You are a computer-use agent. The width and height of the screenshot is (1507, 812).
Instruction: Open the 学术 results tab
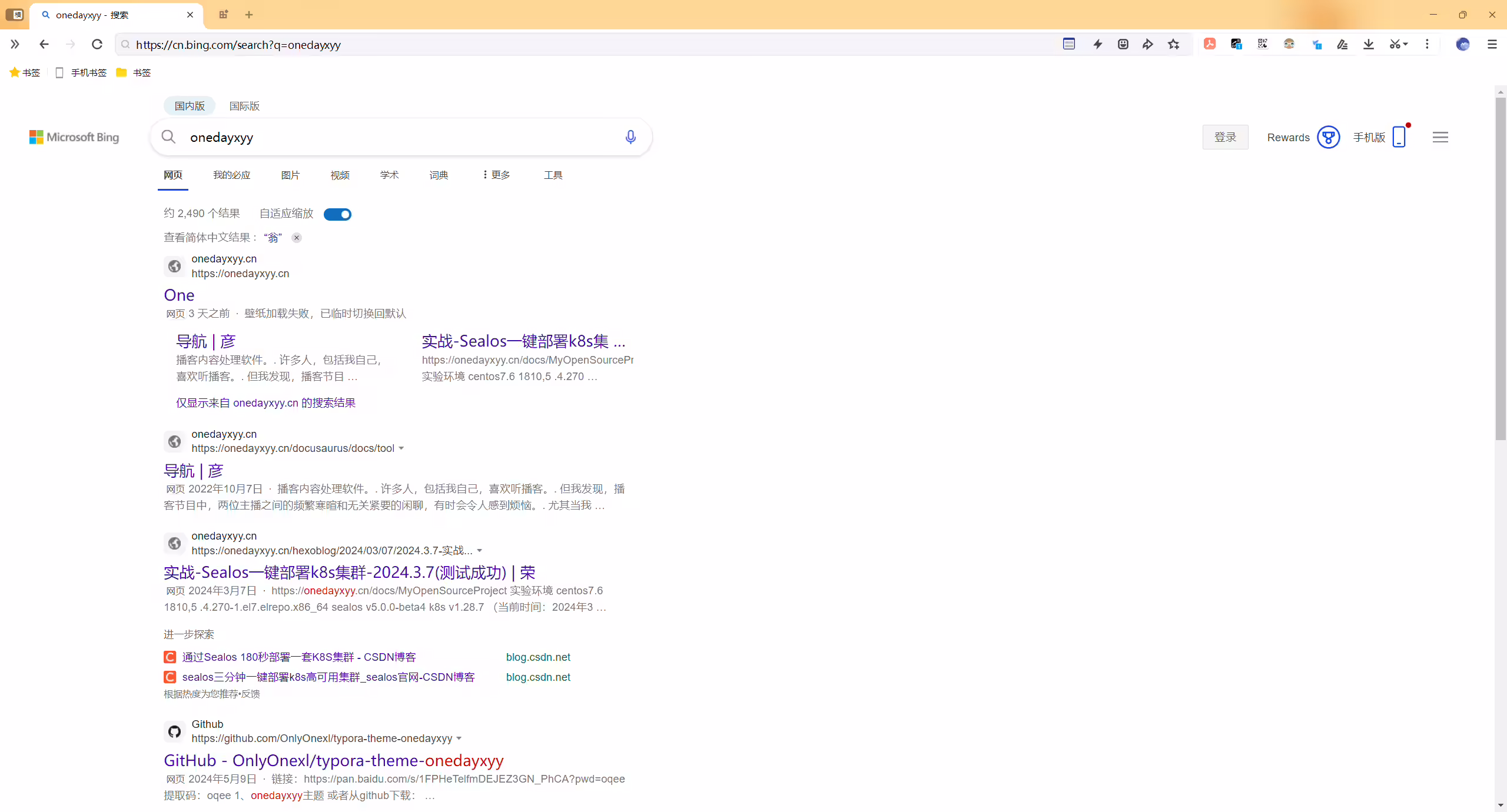click(x=389, y=175)
